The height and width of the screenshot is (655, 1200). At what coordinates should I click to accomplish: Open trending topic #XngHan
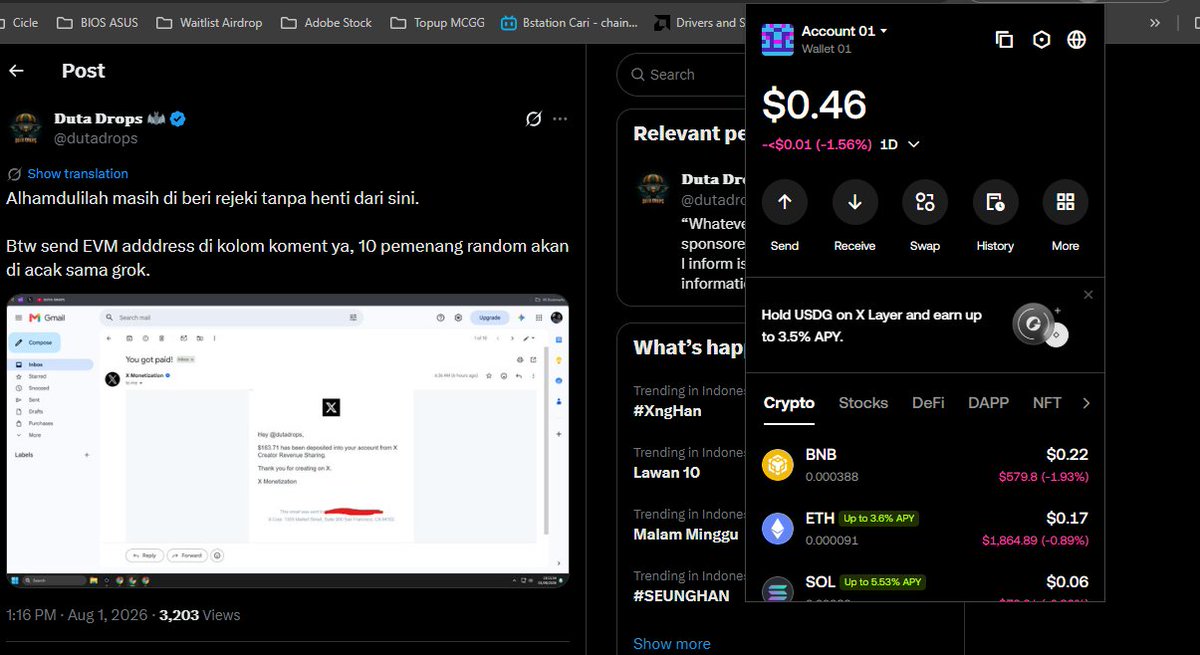pyautogui.click(x=667, y=410)
